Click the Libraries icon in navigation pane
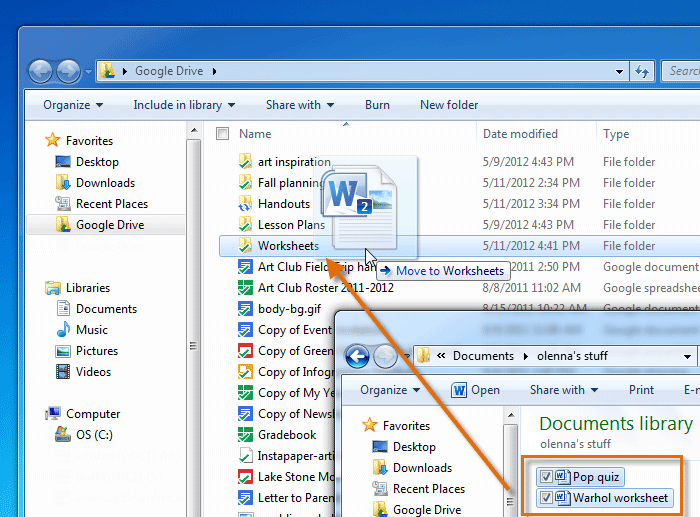Viewport: 700px width, 517px height. (53, 288)
